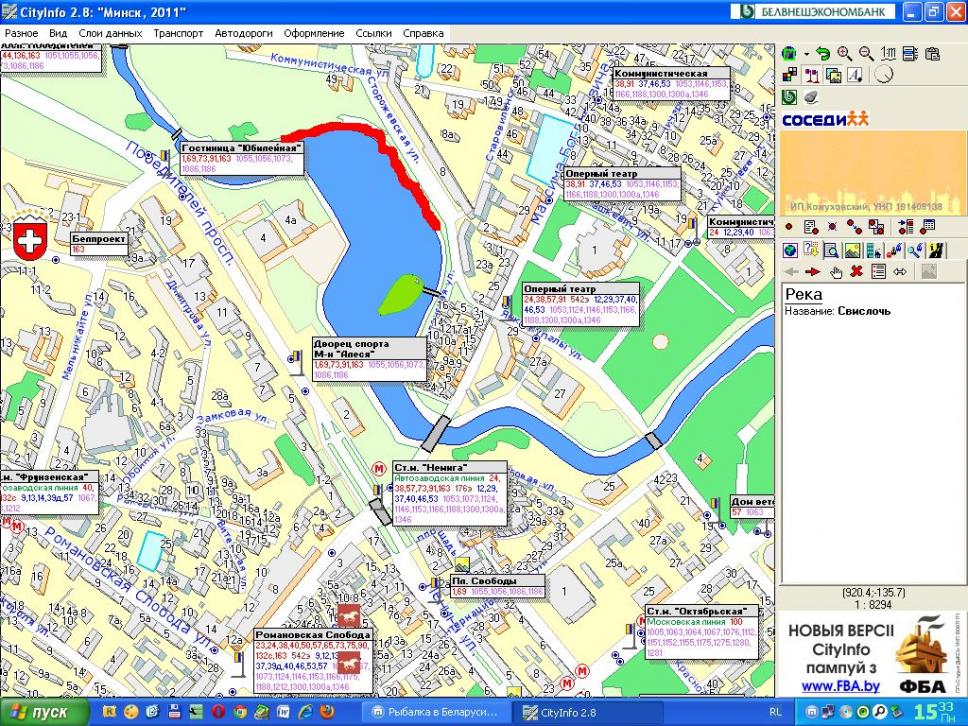This screenshot has height=726, width=968.
Task: Toggle the pictures layer button
Action: [x=833, y=75]
